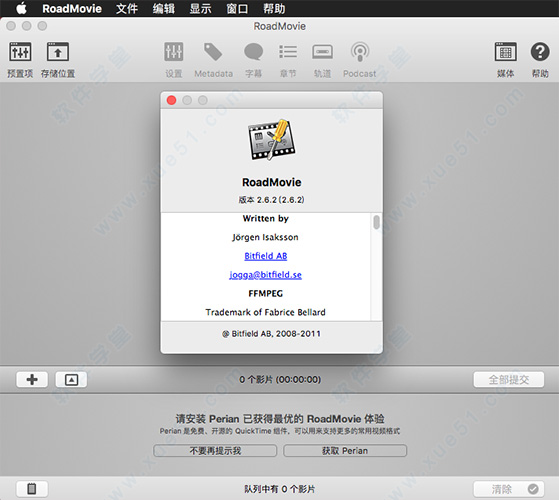Click the FFMPEG heading in credits
559x500 pixels.
point(266,294)
